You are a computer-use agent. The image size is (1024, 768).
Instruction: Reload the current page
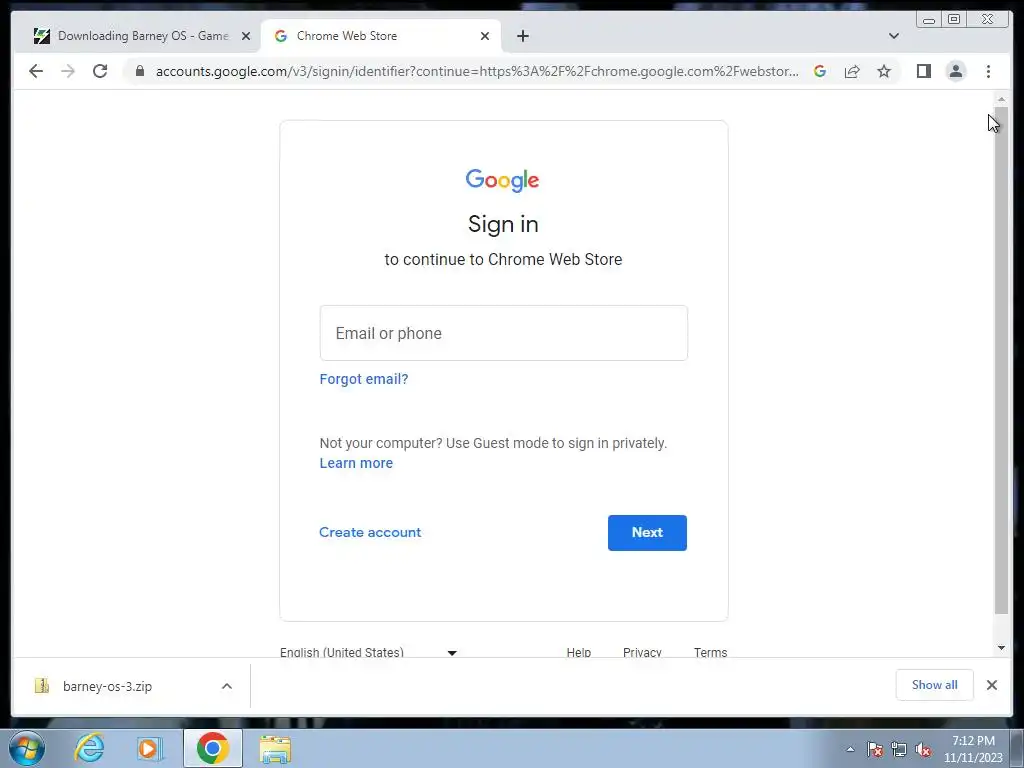(100, 71)
